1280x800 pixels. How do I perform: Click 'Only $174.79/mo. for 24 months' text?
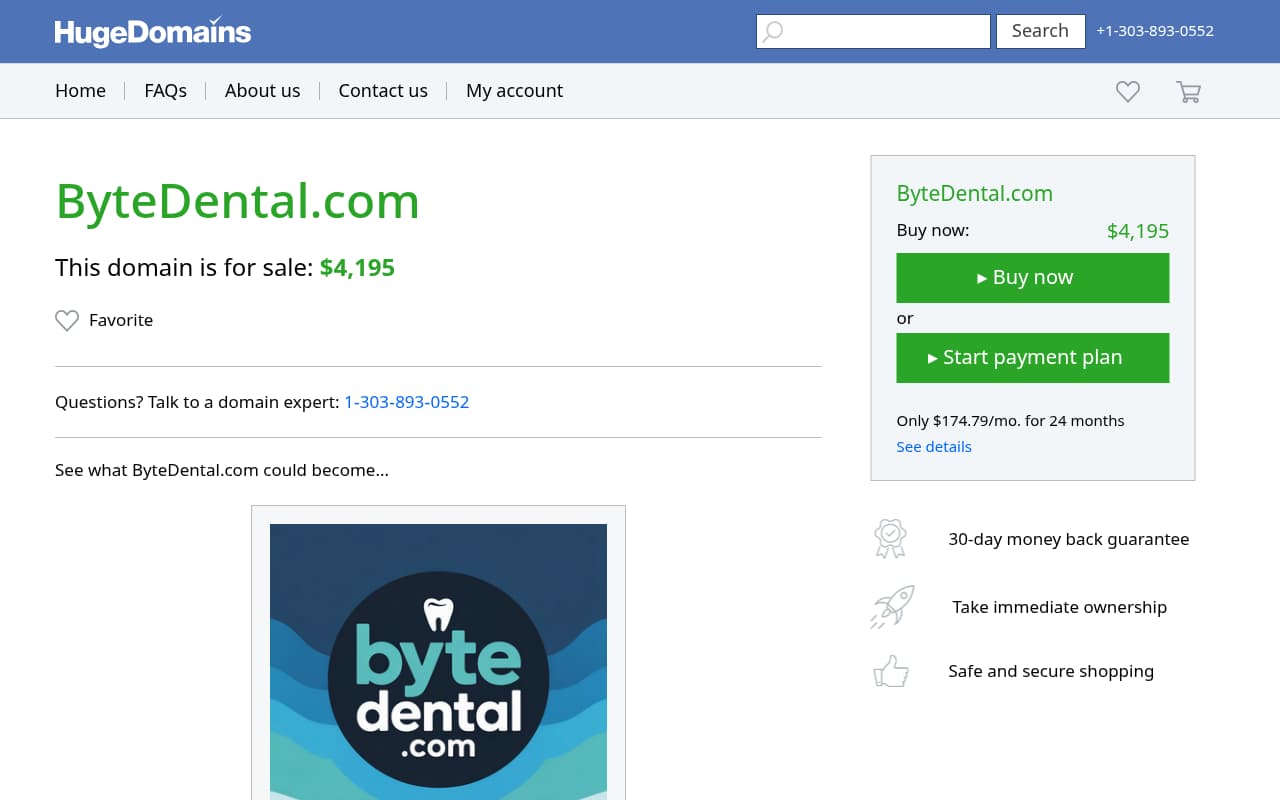click(x=1010, y=420)
